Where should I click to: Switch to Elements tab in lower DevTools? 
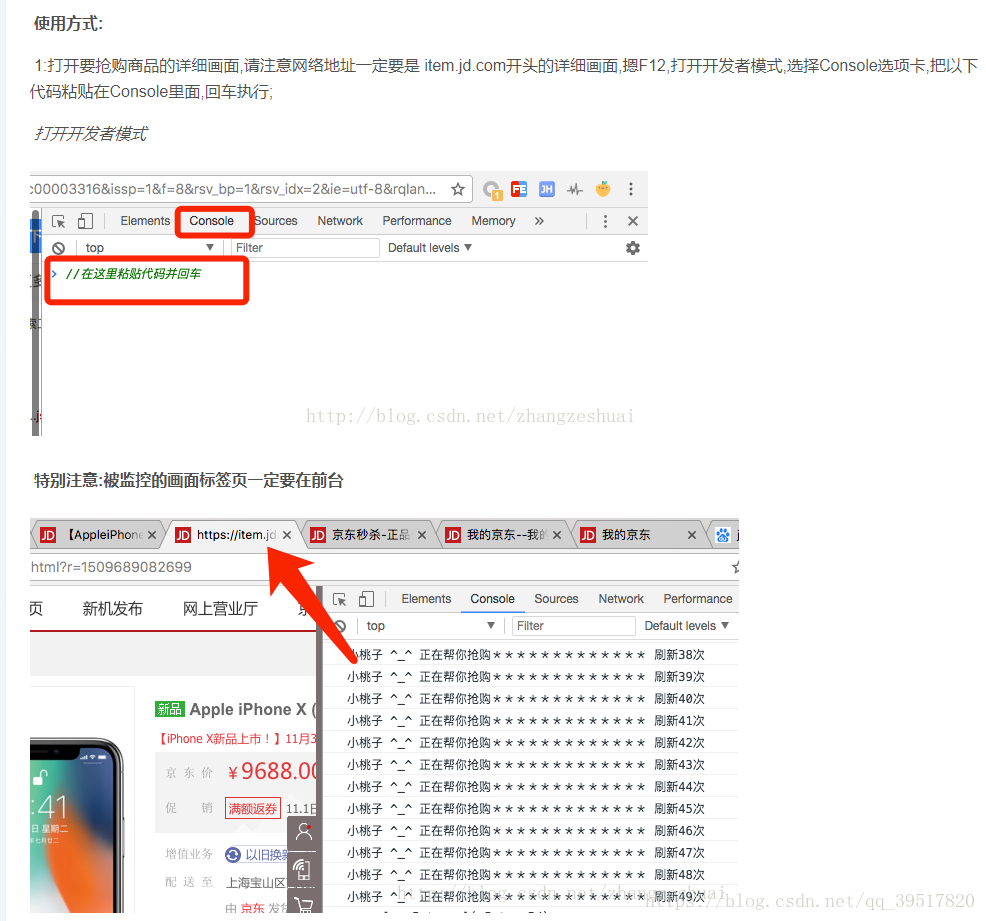[x=426, y=599]
